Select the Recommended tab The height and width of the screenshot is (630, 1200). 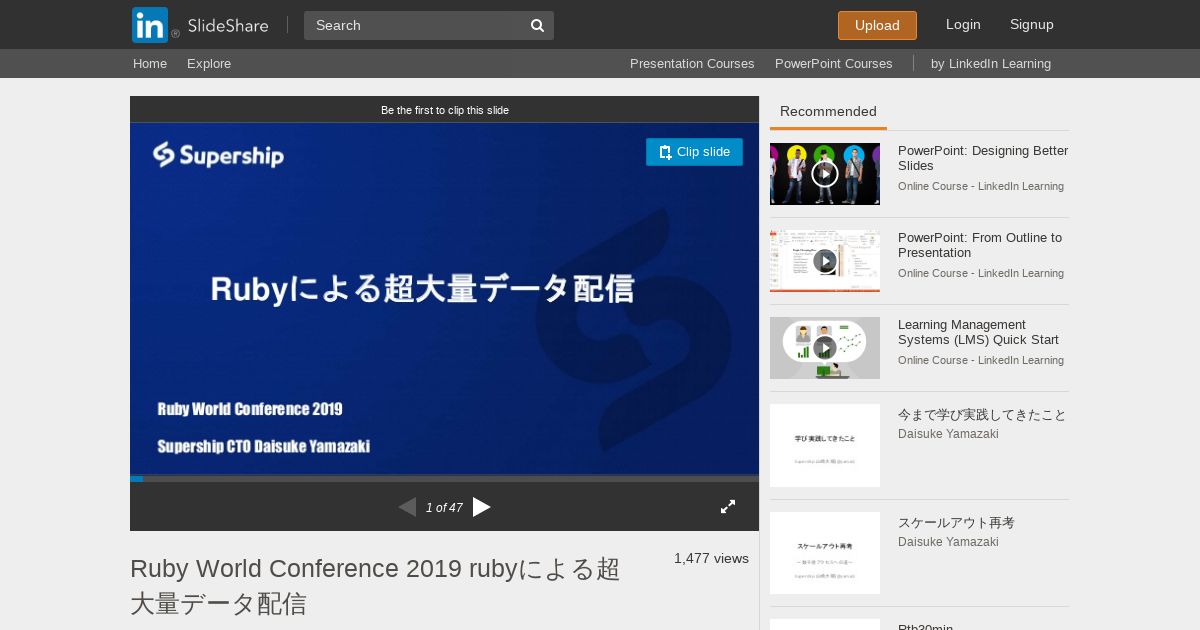coord(828,112)
